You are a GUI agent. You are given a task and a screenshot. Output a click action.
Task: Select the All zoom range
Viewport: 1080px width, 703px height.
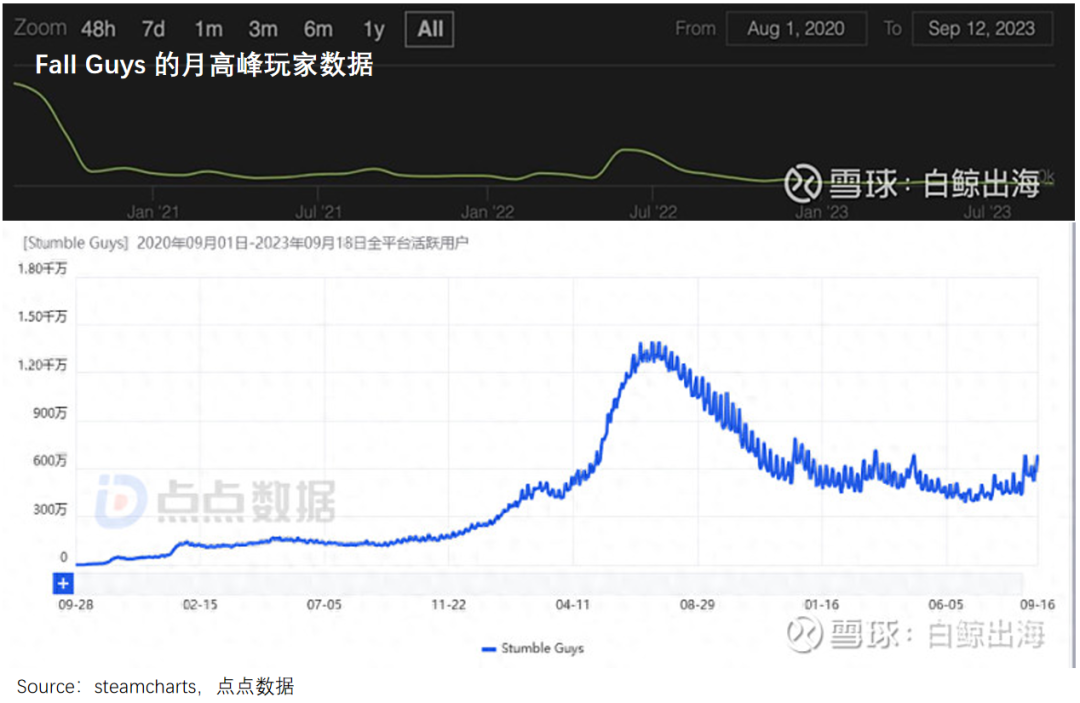430,29
